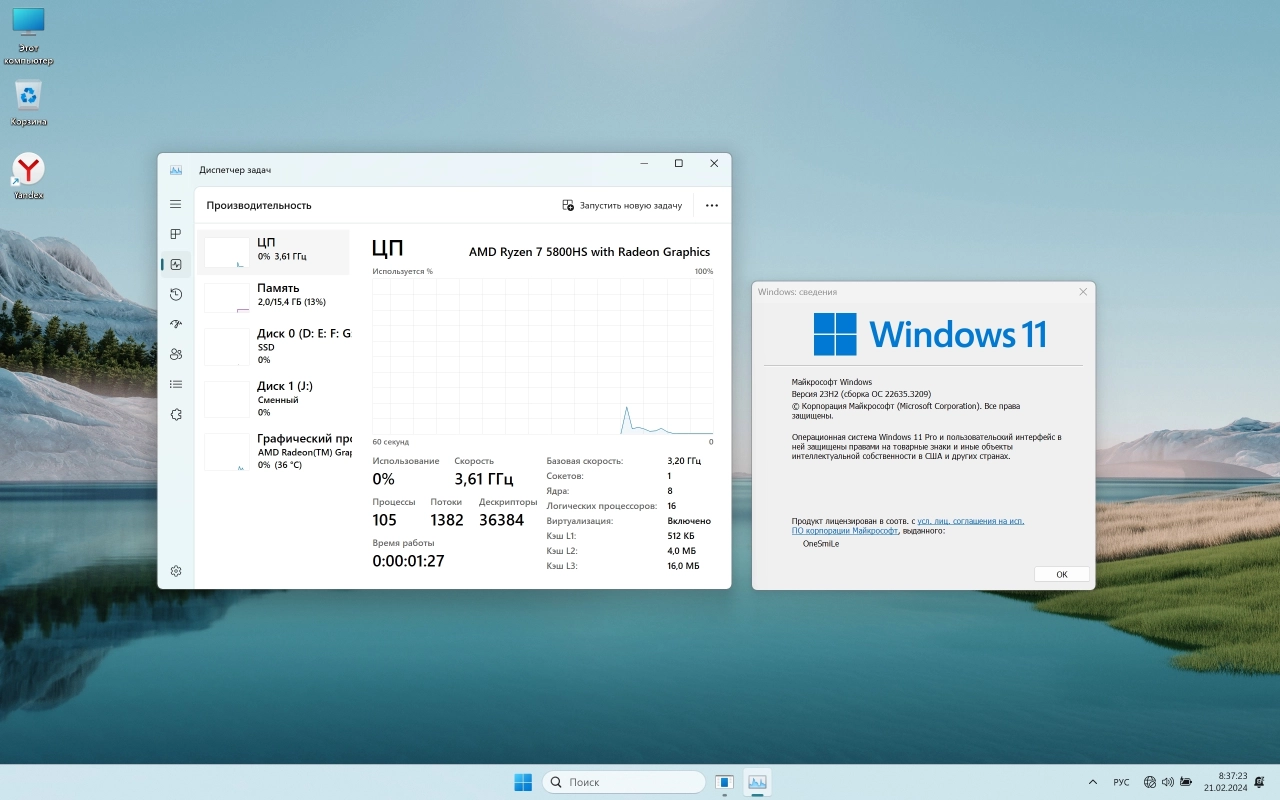Click the uptime value '0:00:01:27'
The width and height of the screenshot is (1280, 800).
coord(408,561)
